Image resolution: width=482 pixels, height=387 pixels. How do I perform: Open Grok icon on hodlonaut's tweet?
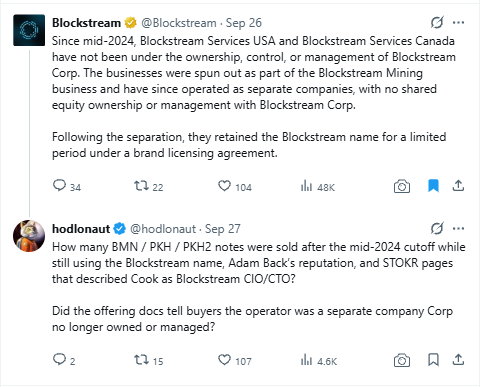(x=437, y=229)
